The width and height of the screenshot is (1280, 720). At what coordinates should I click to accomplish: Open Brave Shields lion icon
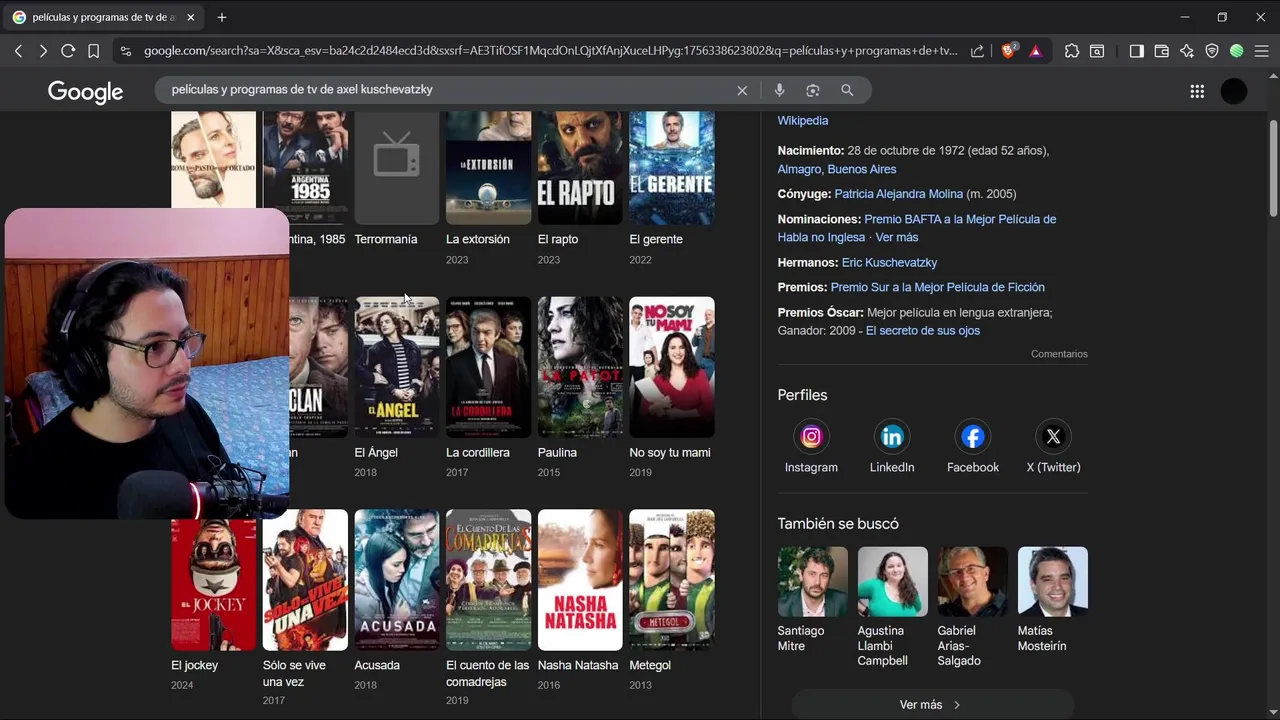pos(1009,51)
